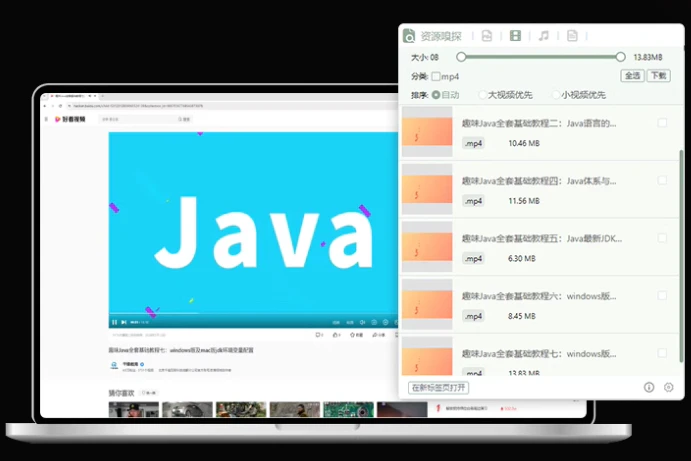Check the 10.46 MB video's checkbox
Screen dimensions: 691x461
(x=662, y=123)
